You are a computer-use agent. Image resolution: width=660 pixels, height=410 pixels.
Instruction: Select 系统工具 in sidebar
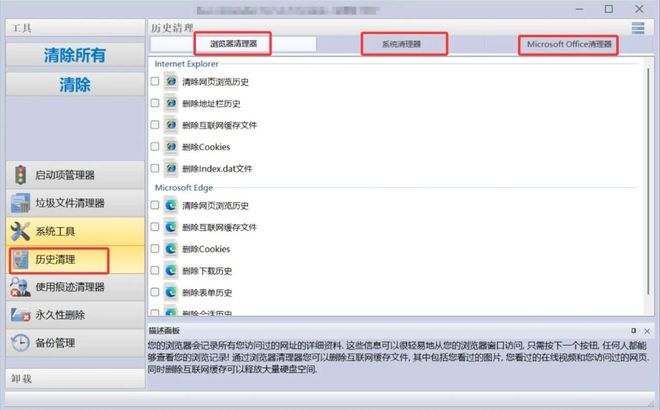[75, 231]
